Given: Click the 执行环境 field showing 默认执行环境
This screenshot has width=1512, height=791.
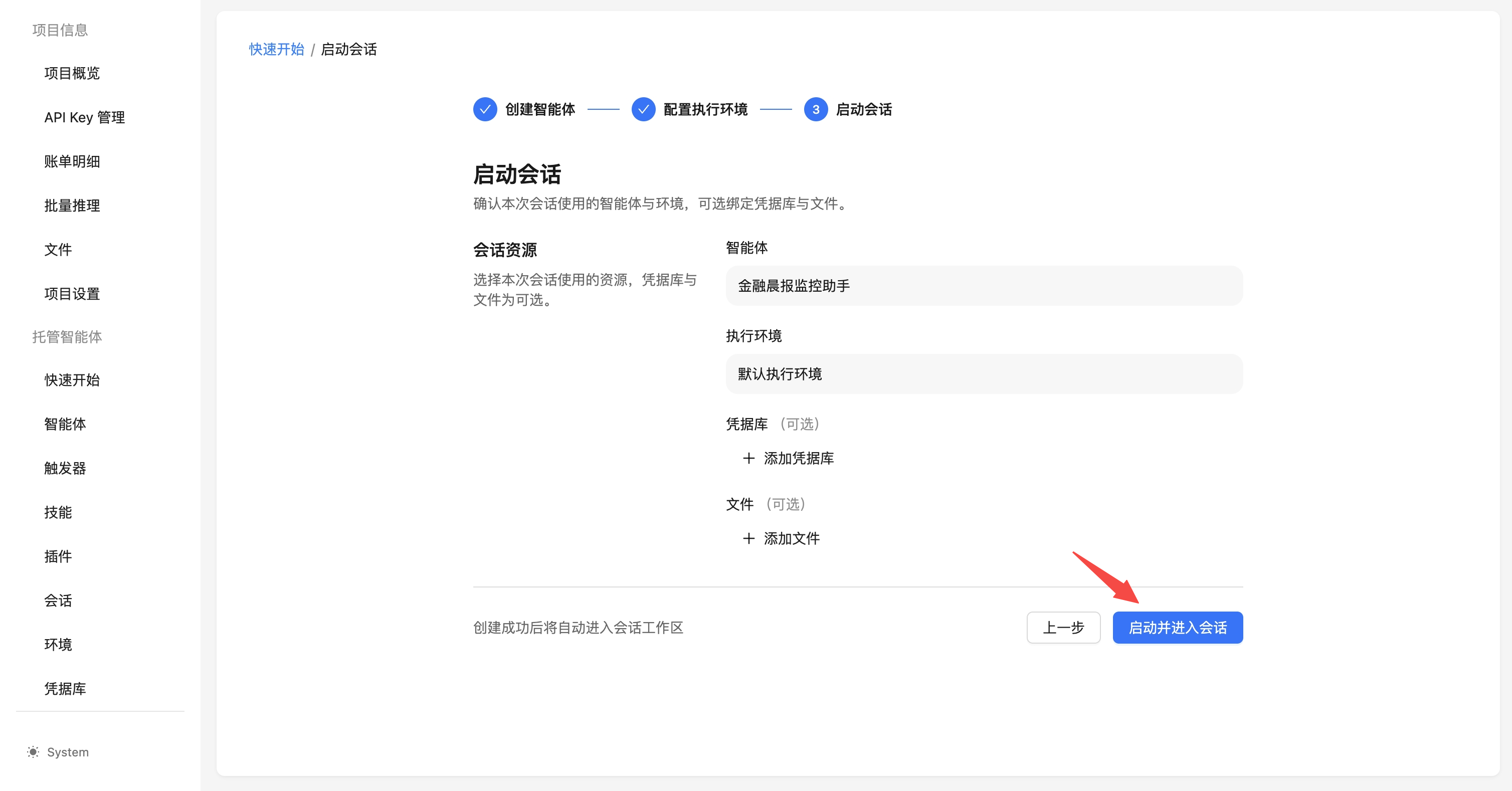Looking at the screenshot, I should pos(984,374).
